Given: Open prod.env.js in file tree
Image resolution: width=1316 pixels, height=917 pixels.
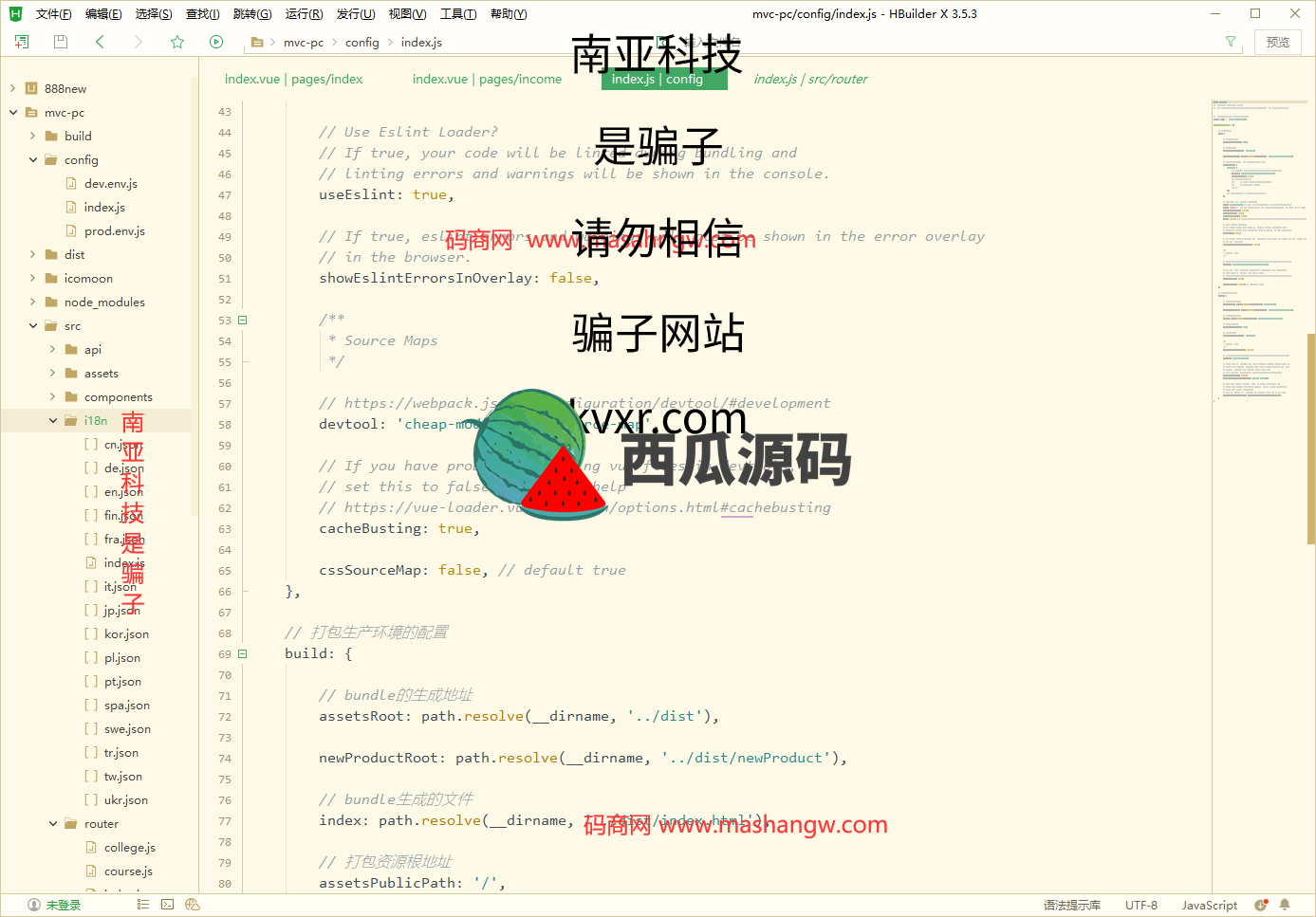Looking at the screenshot, I should click(115, 230).
